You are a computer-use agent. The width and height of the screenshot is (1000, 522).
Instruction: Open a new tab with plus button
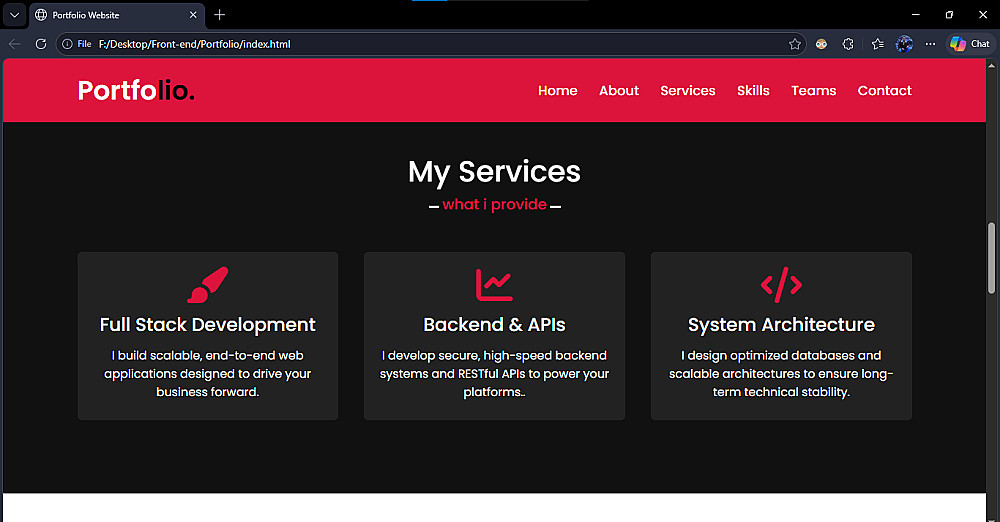click(219, 15)
